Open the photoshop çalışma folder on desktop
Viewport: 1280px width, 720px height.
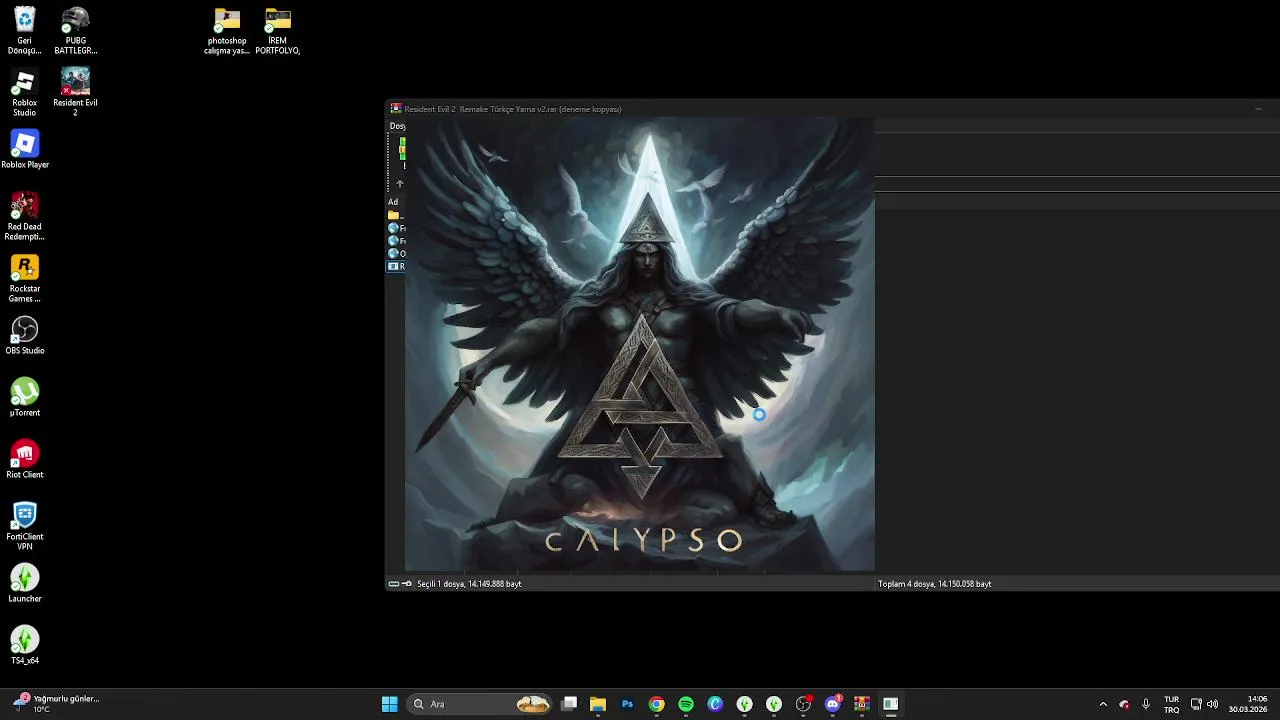(227, 31)
